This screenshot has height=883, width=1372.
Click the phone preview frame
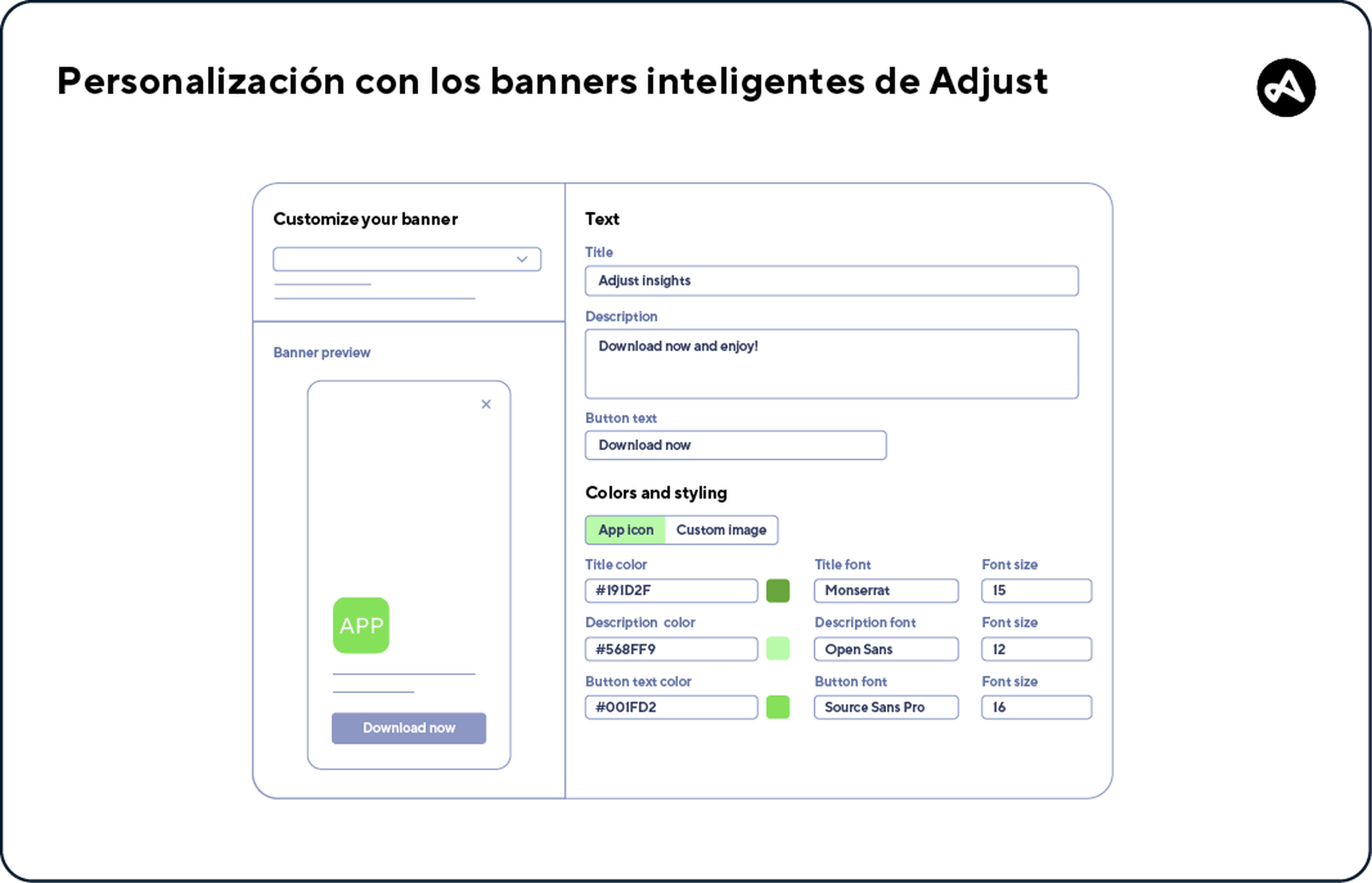[409, 575]
